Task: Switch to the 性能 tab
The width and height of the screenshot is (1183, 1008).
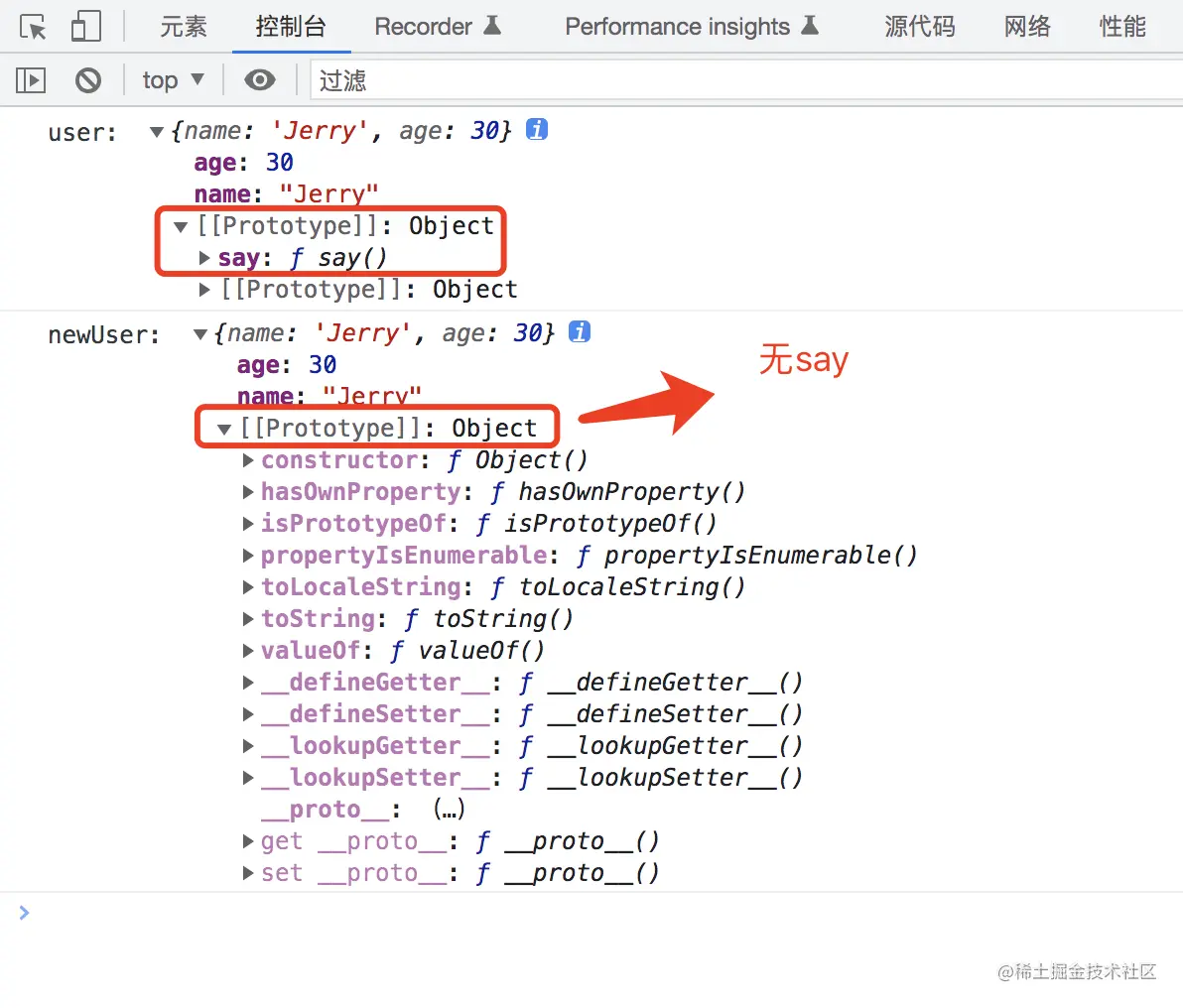Action: pos(1122,27)
